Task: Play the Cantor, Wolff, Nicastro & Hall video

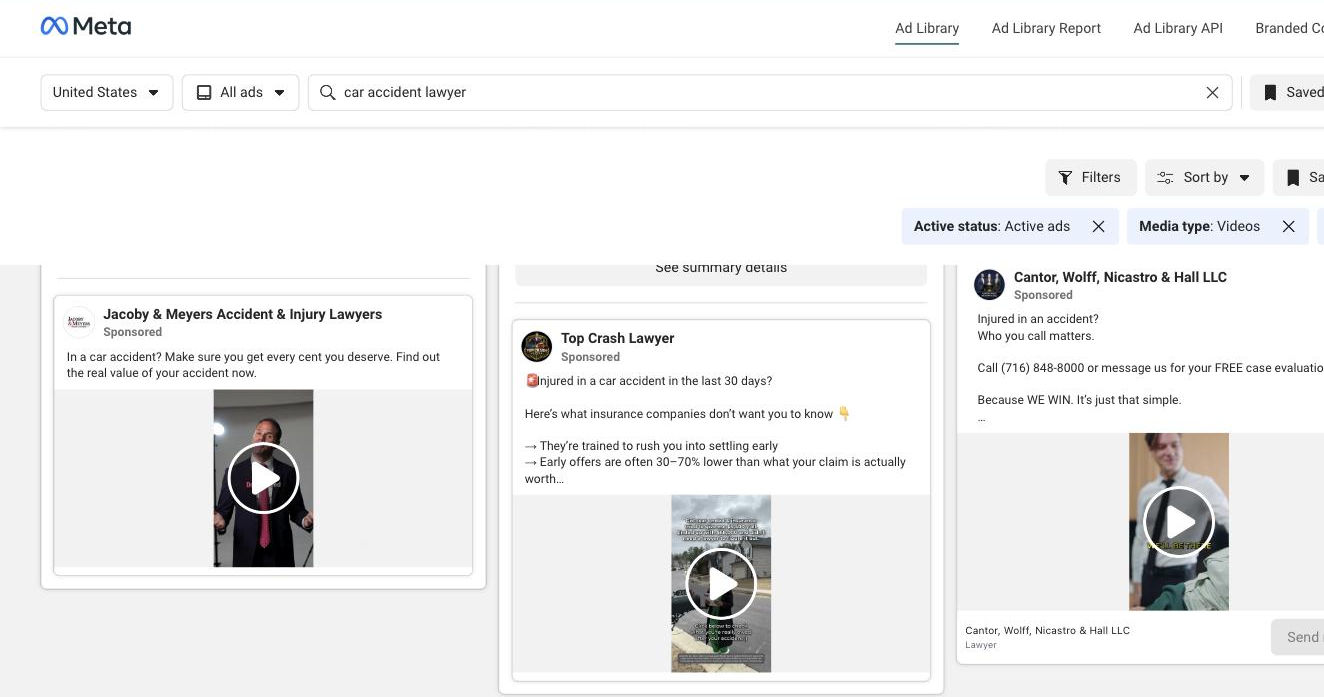Action: (1179, 522)
